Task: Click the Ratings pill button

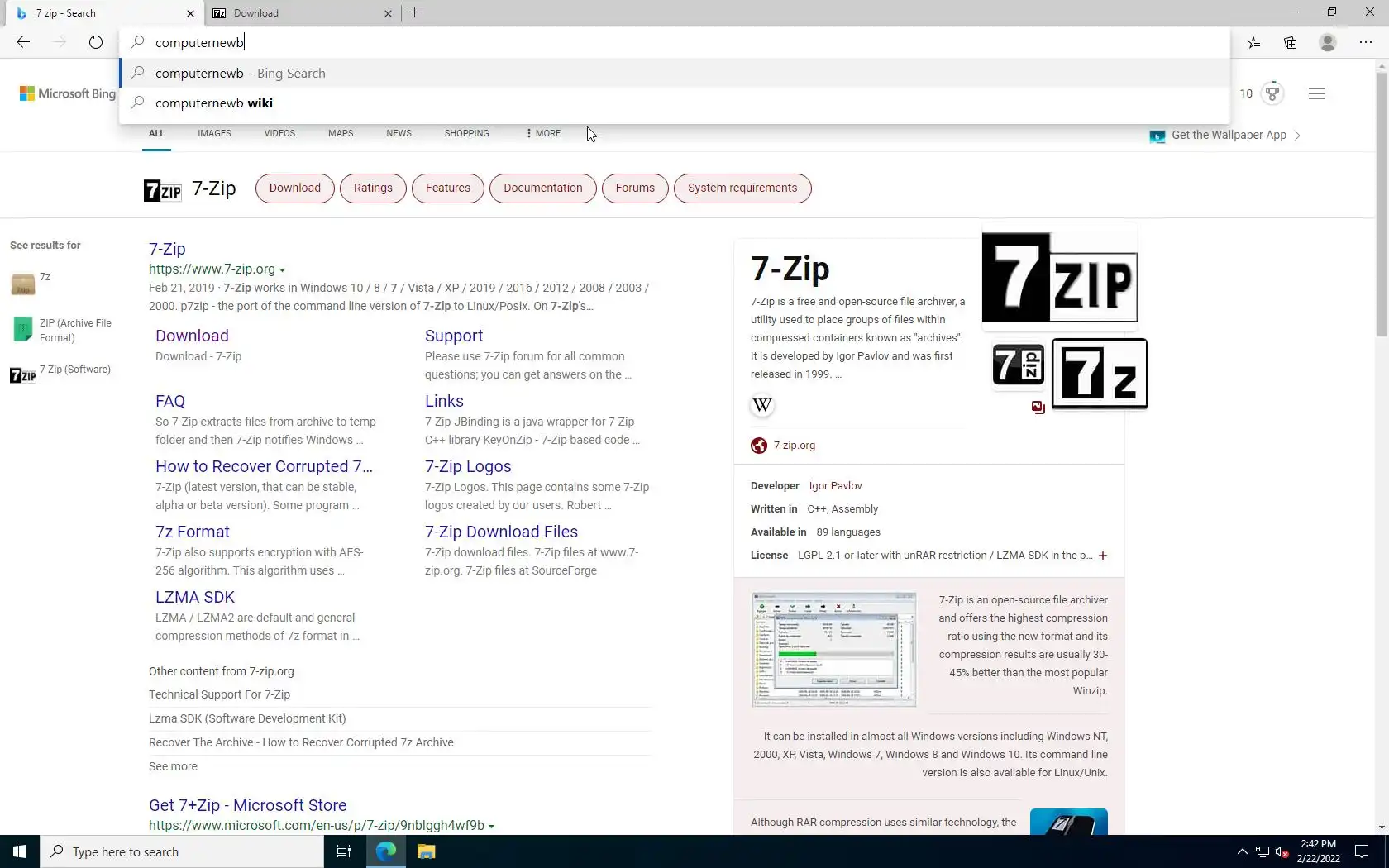Action: tap(373, 188)
